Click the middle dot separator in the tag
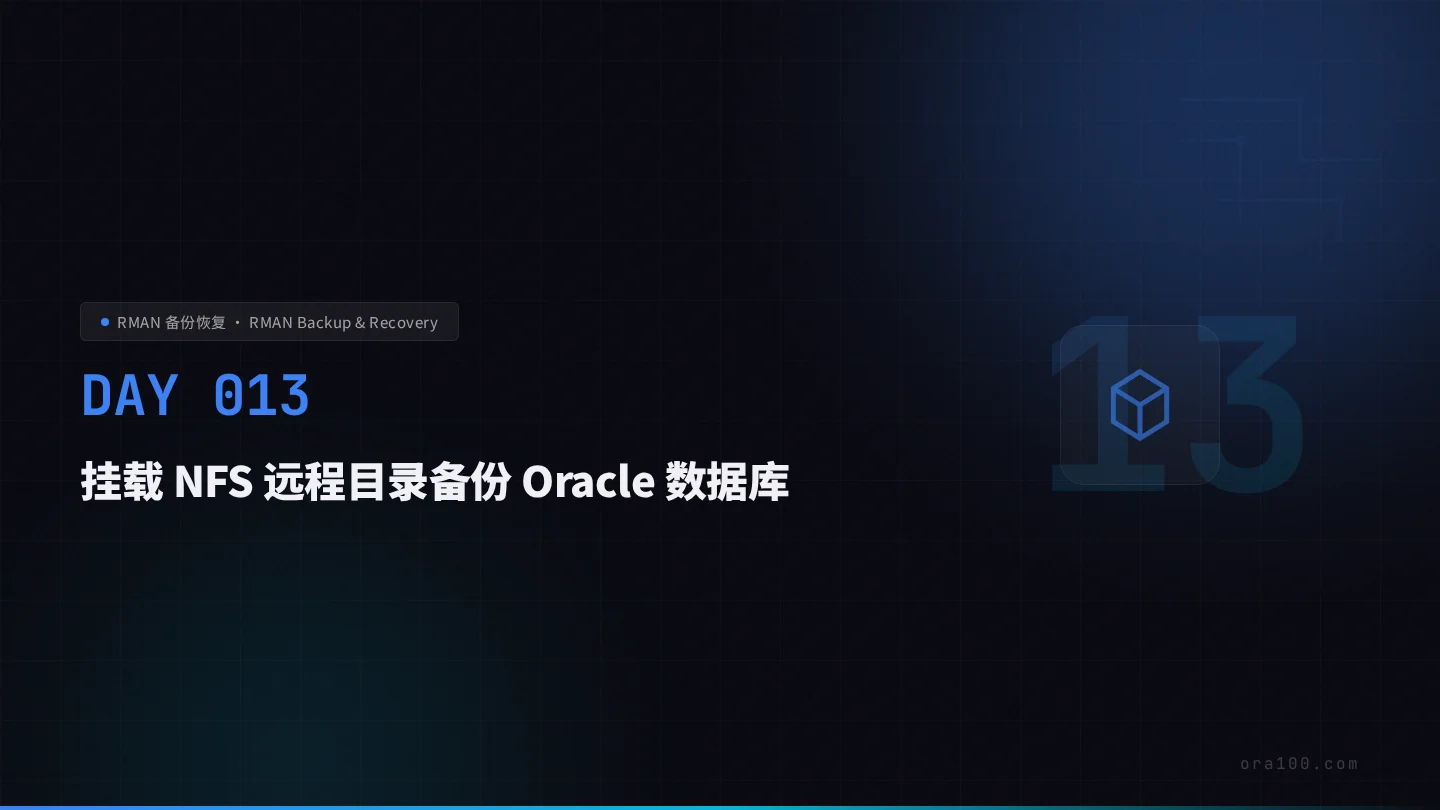 point(237,323)
